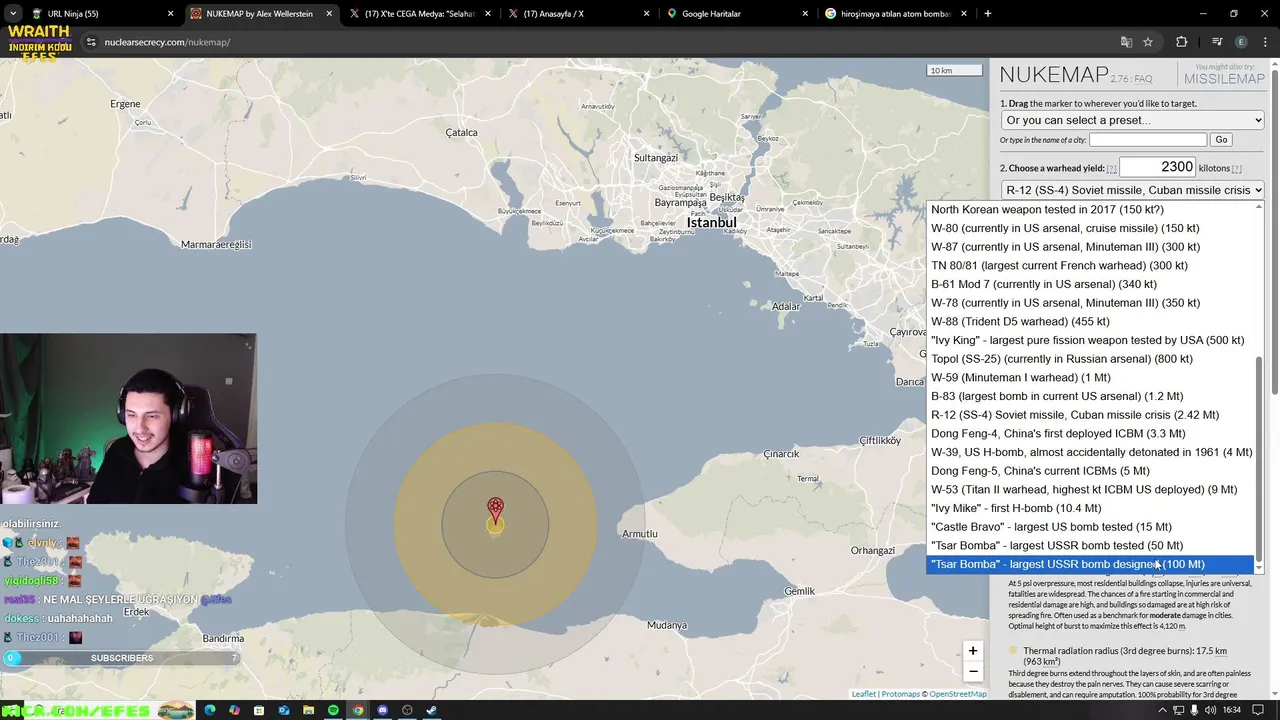Choose W-87 Minuteman III 300 kt option
Viewport: 1280px width, 720px height.
(1089, 247)
